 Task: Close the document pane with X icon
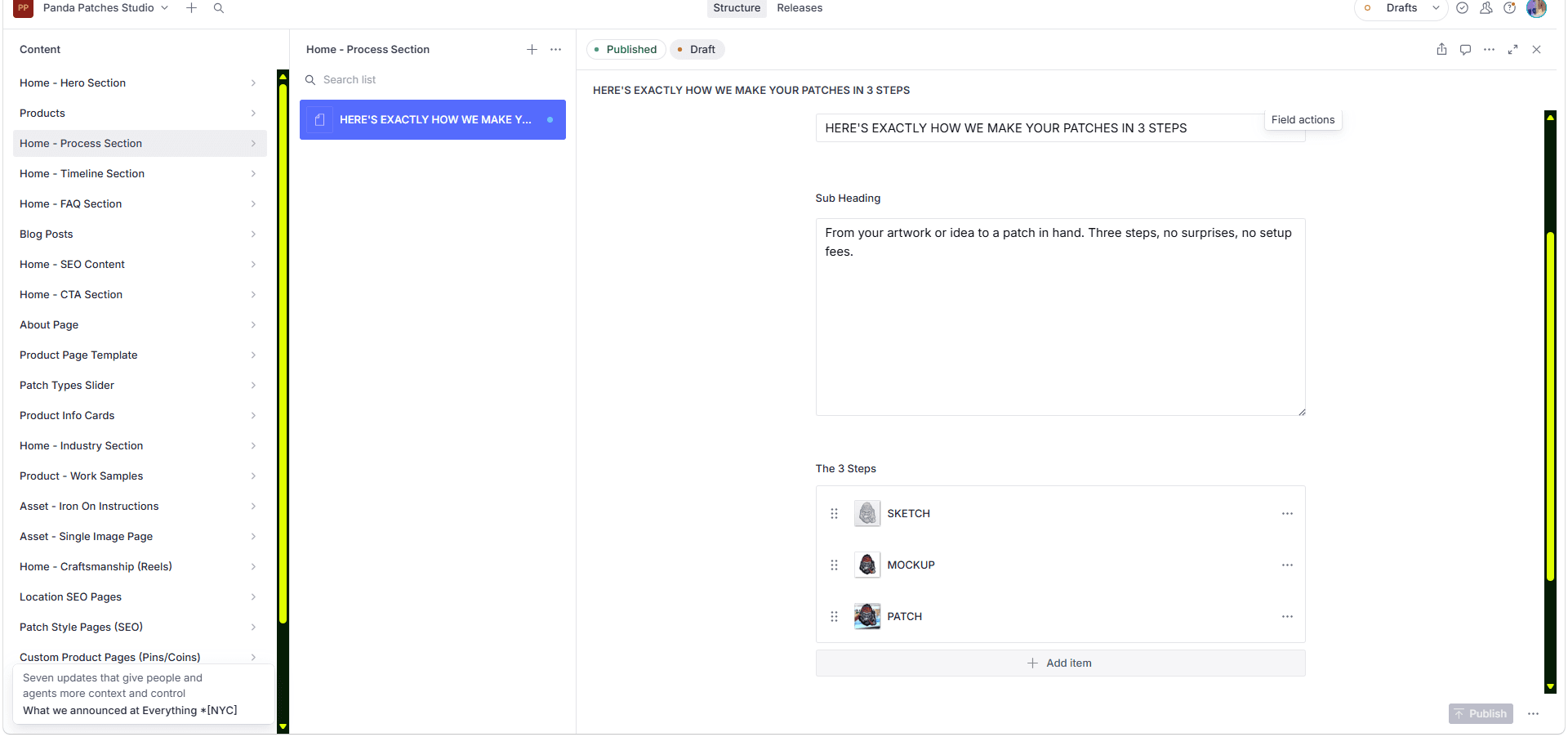(x=1537, y=49)
